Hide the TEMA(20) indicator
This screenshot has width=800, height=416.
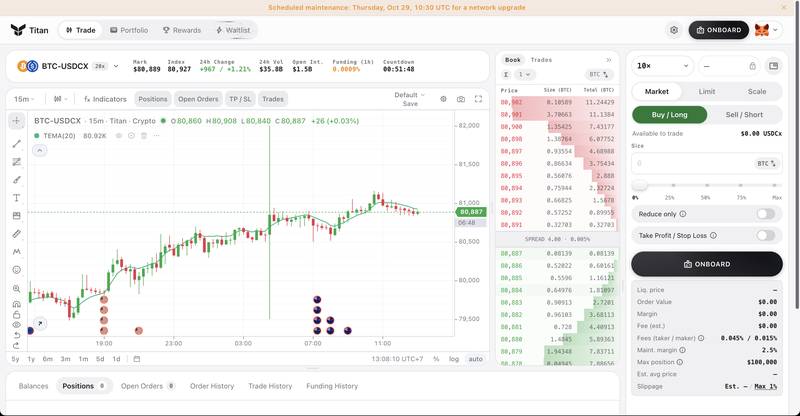119,136
